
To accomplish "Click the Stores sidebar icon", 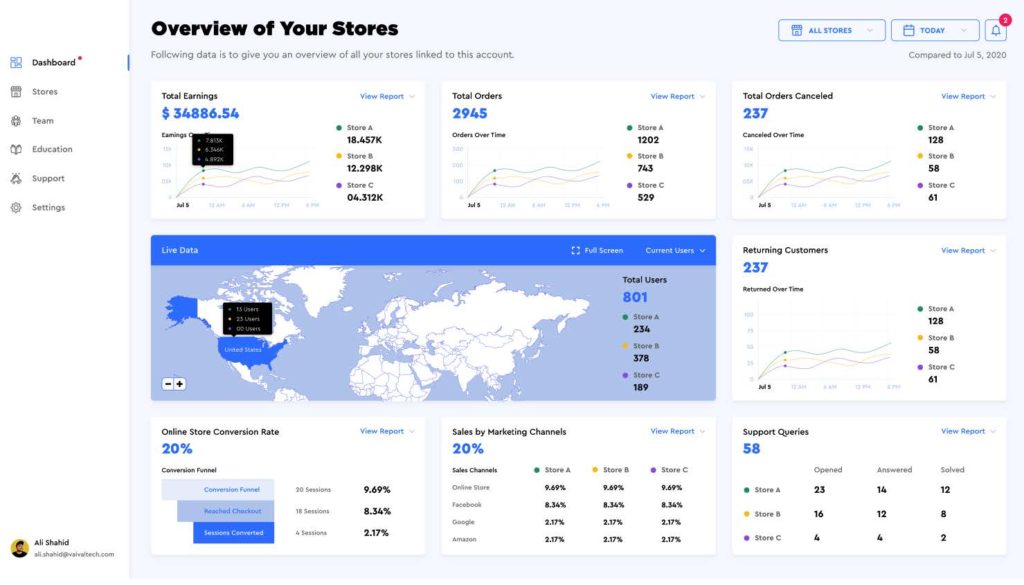I will [x=16, y=91].
